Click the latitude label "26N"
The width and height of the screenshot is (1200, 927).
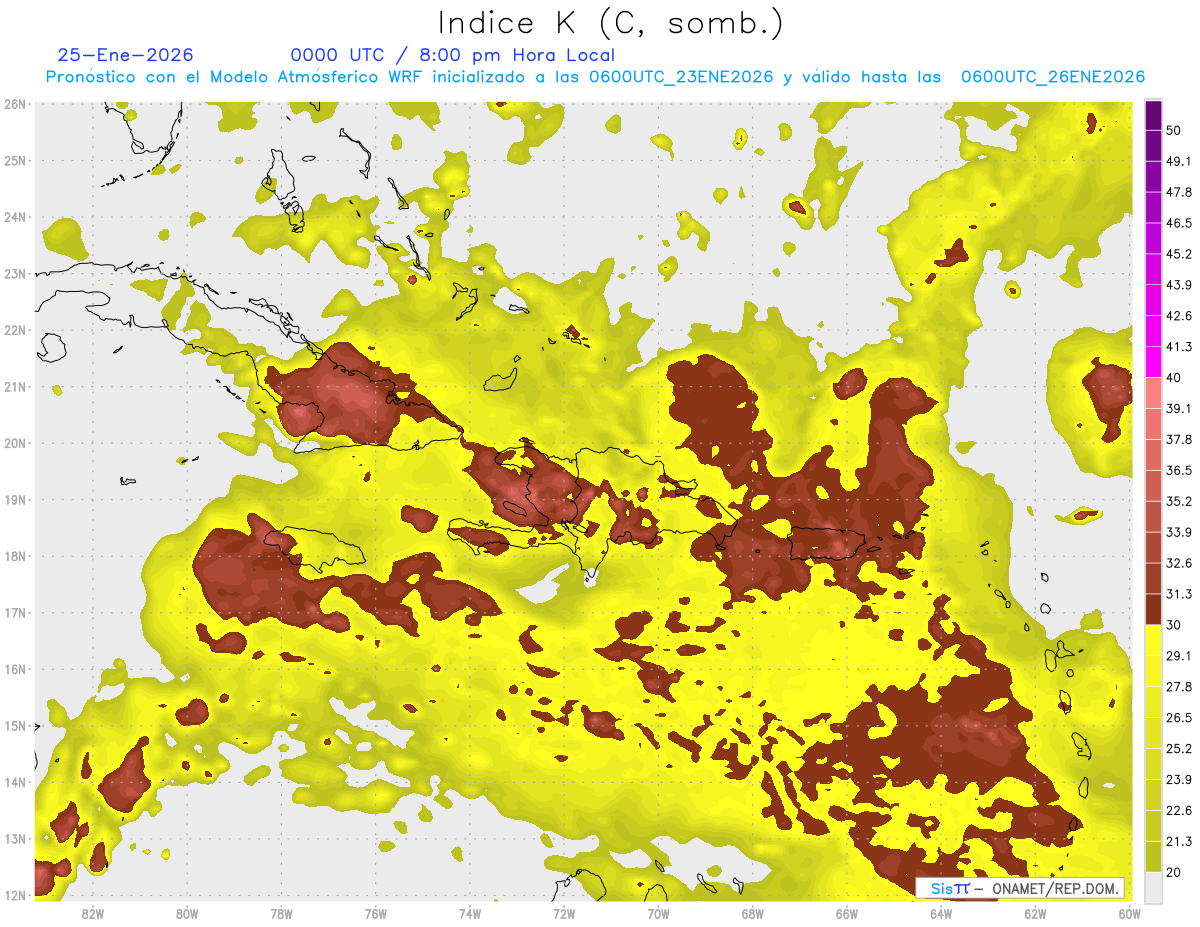pyautogui.click(x=15, y=104)
